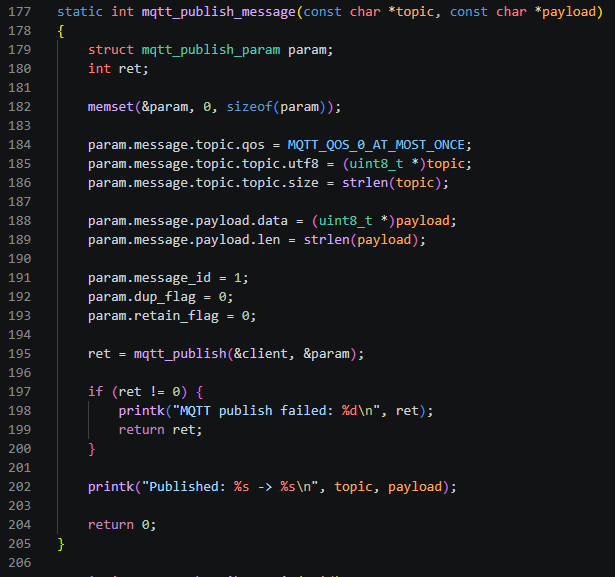Click 'param.dup_flag' on line 192

tap(142, 297)
